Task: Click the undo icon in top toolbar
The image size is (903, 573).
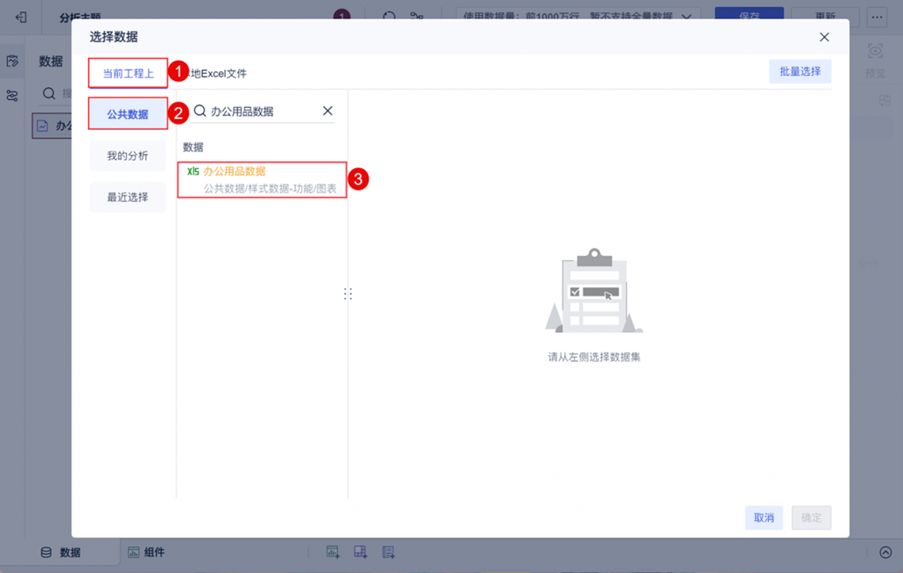Action: 389,16
